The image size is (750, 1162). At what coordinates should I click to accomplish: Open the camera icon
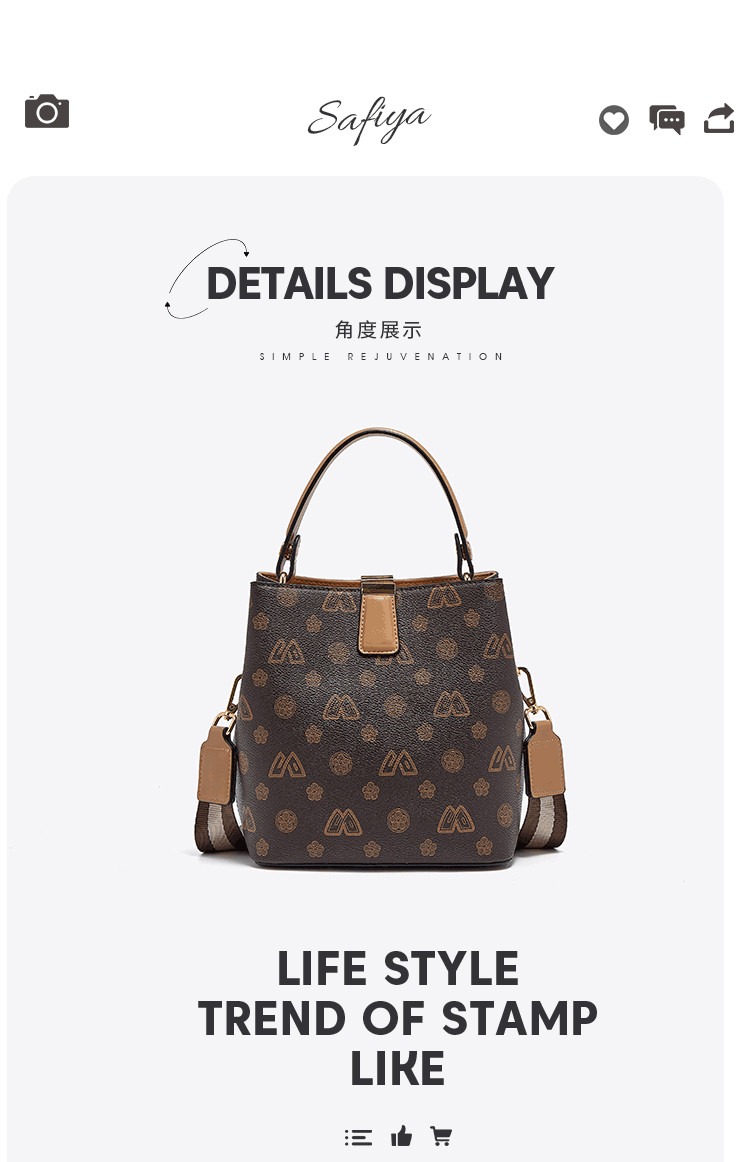tap(47, 111)
